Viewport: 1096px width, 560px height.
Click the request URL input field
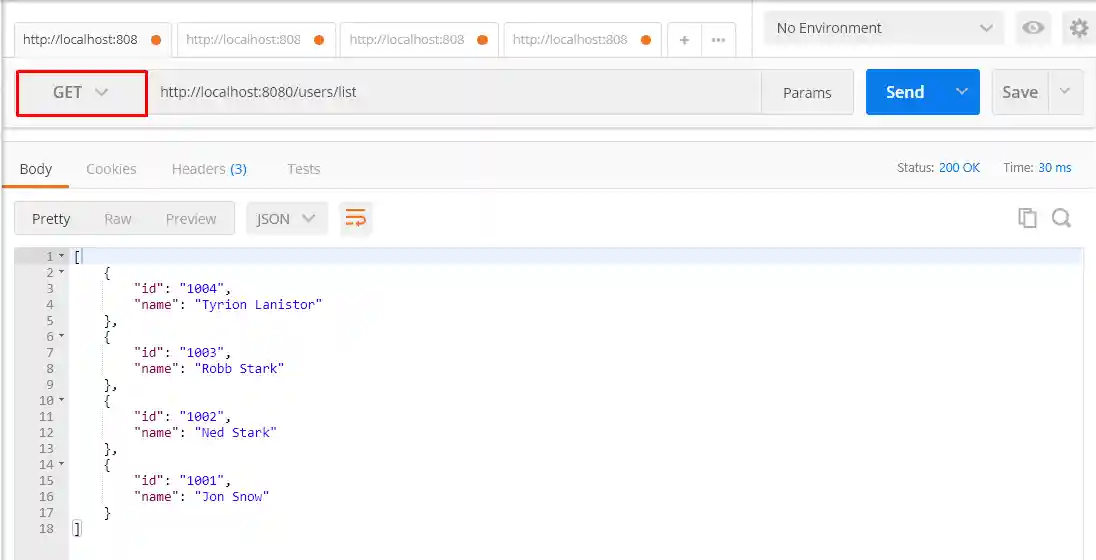point(455,92)
